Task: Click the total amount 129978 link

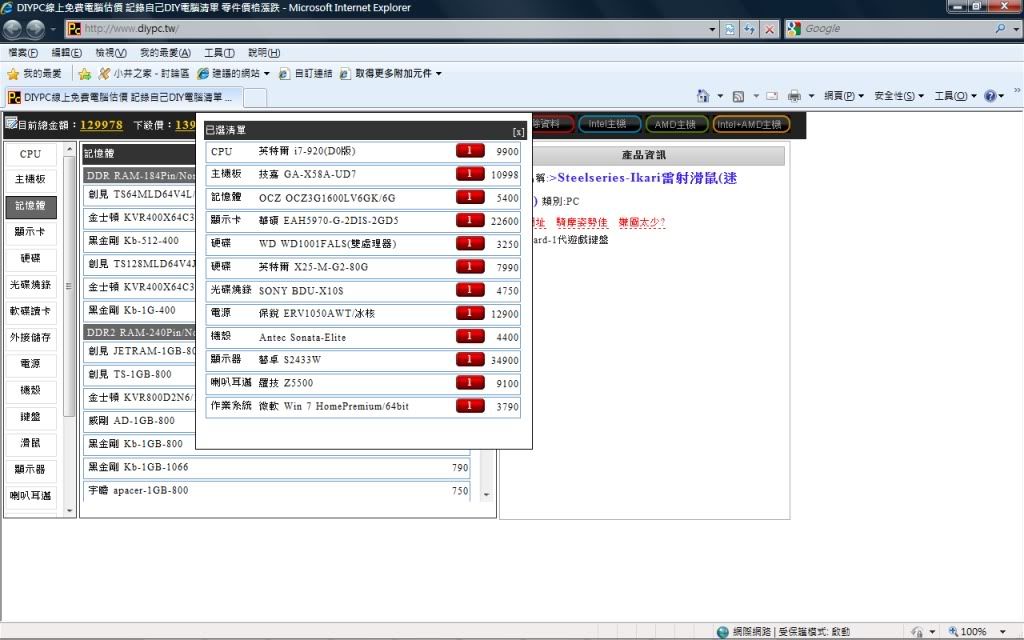Action: click(x=101, y=125)
